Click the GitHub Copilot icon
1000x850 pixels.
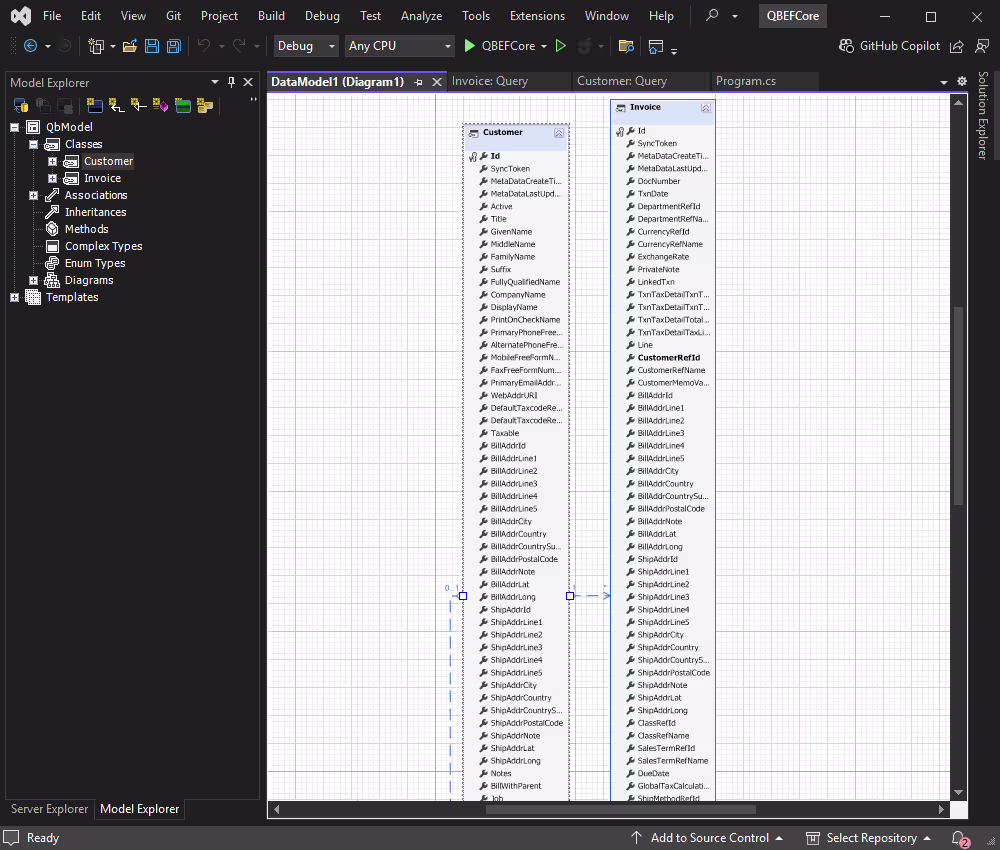tap(846, 46)
